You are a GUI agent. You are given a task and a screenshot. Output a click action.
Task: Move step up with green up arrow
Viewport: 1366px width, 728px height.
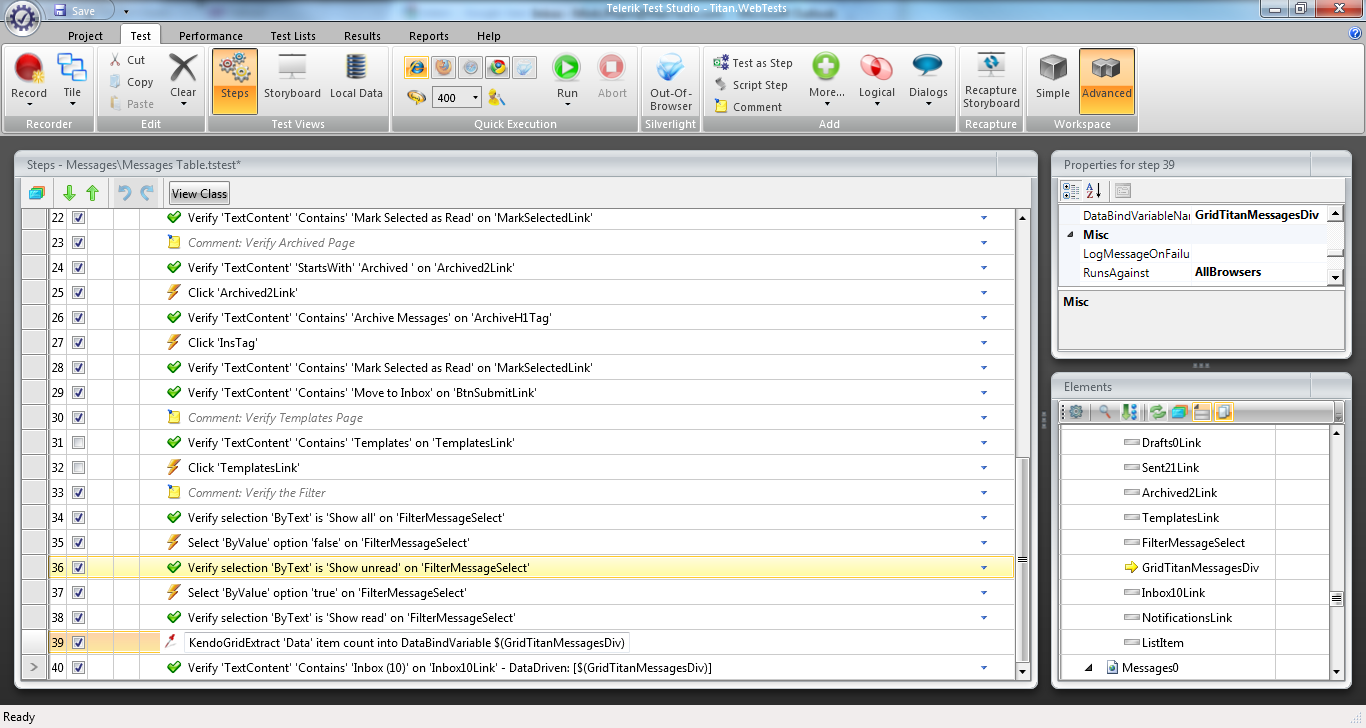[92, 194]
